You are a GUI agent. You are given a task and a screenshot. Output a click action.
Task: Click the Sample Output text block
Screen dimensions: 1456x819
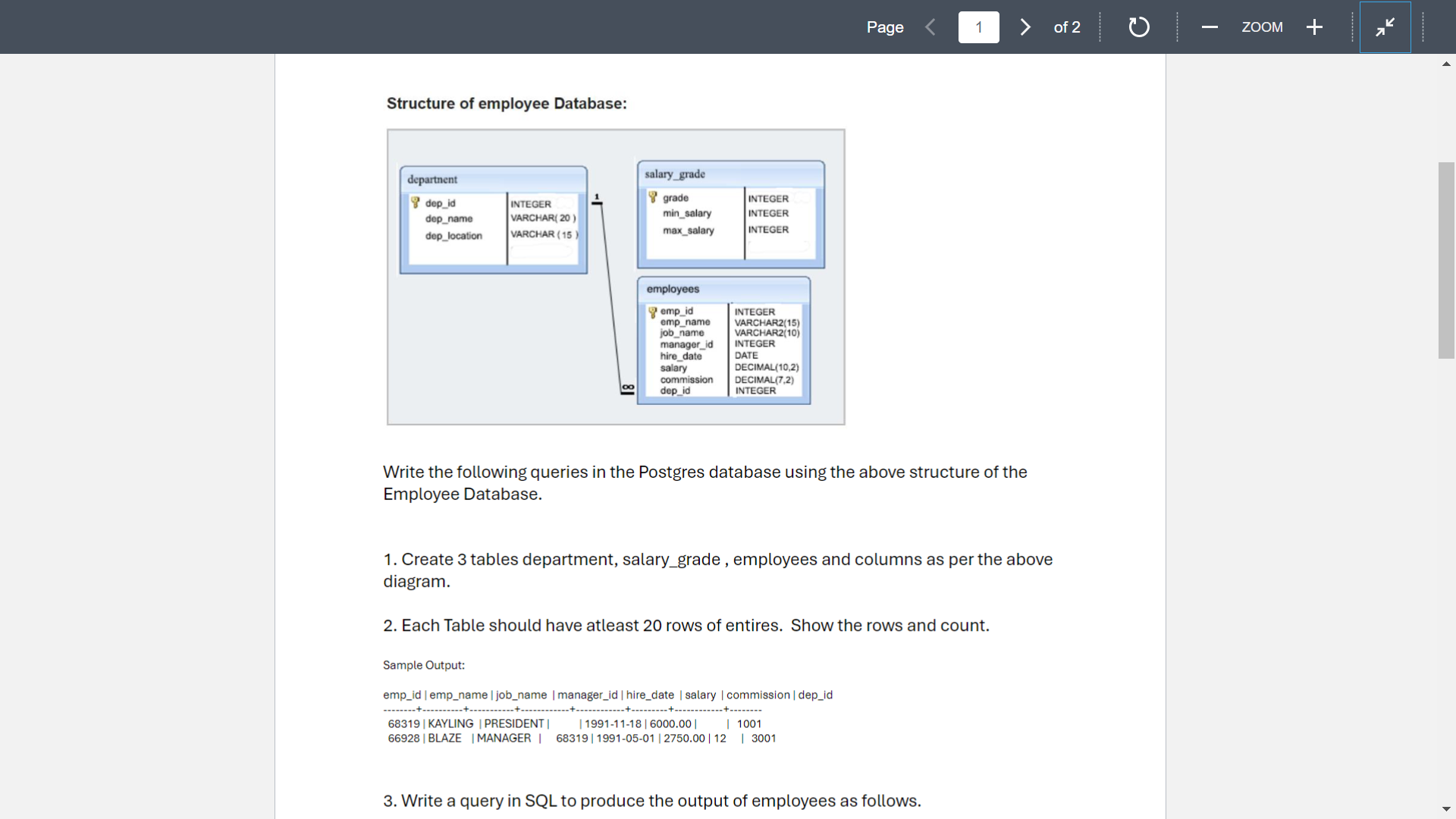[x=423, y=665]
